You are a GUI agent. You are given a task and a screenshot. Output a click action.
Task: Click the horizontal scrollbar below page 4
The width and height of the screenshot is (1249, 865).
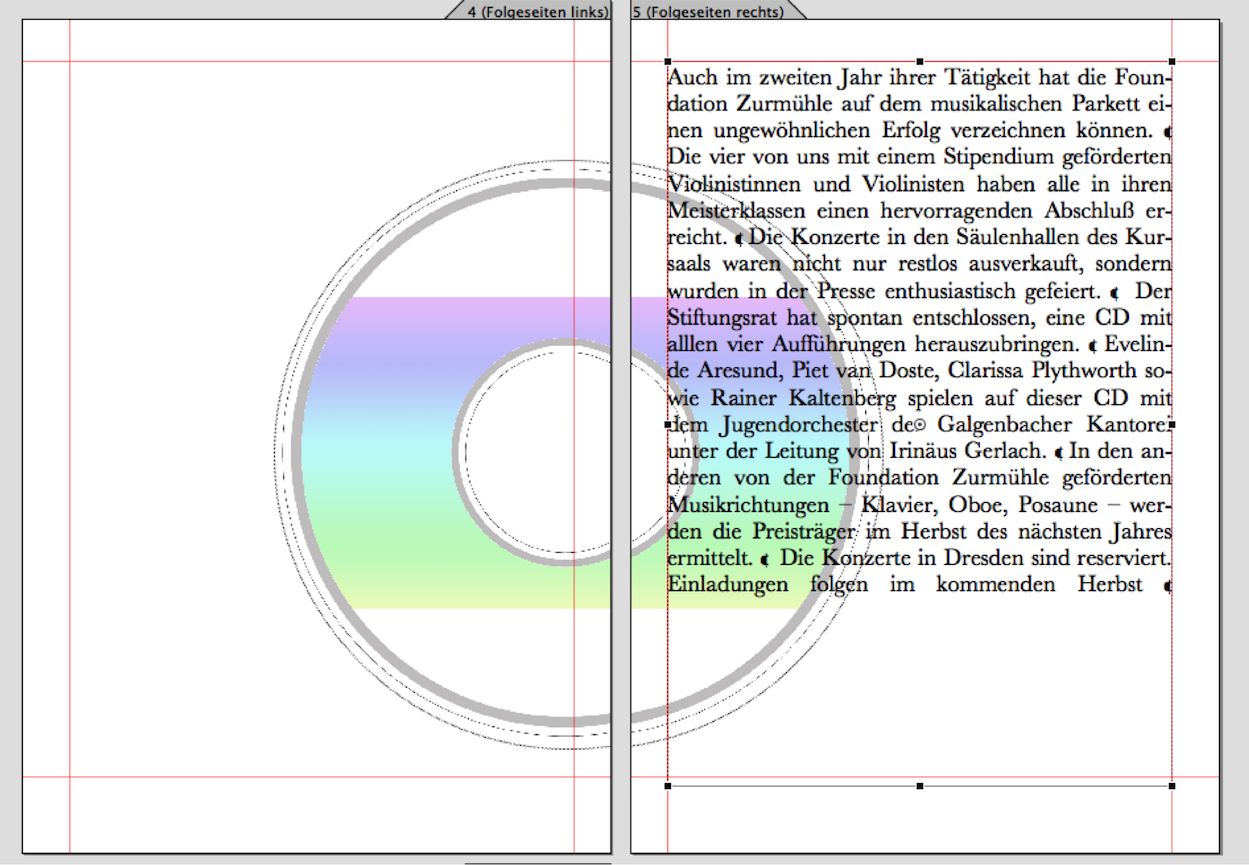(538, 861)
